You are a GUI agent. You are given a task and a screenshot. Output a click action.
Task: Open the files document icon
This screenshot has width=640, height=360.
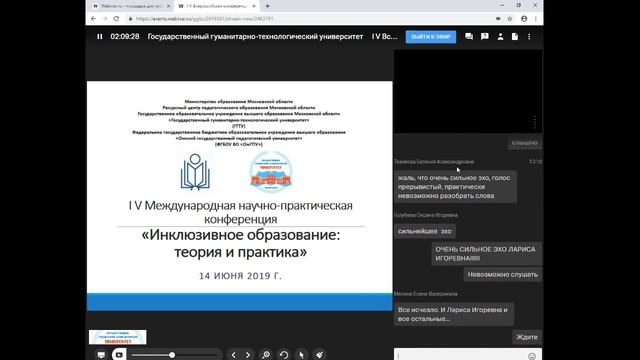click(x=515, y=37)
